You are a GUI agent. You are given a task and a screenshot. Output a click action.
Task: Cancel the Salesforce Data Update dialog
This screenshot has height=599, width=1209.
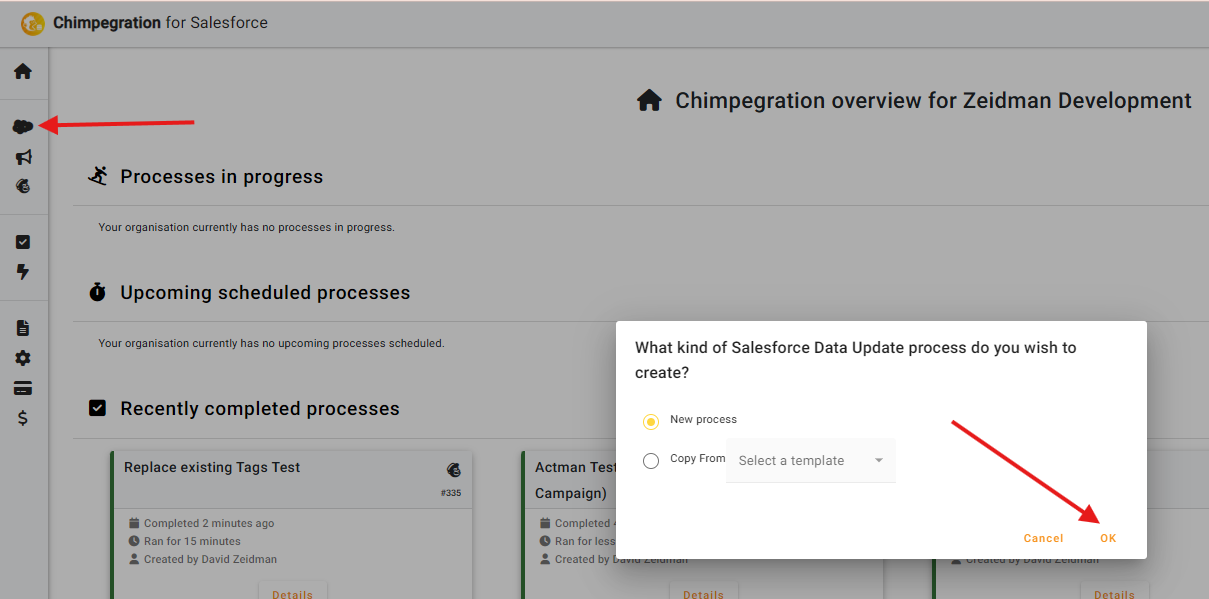1043,538
